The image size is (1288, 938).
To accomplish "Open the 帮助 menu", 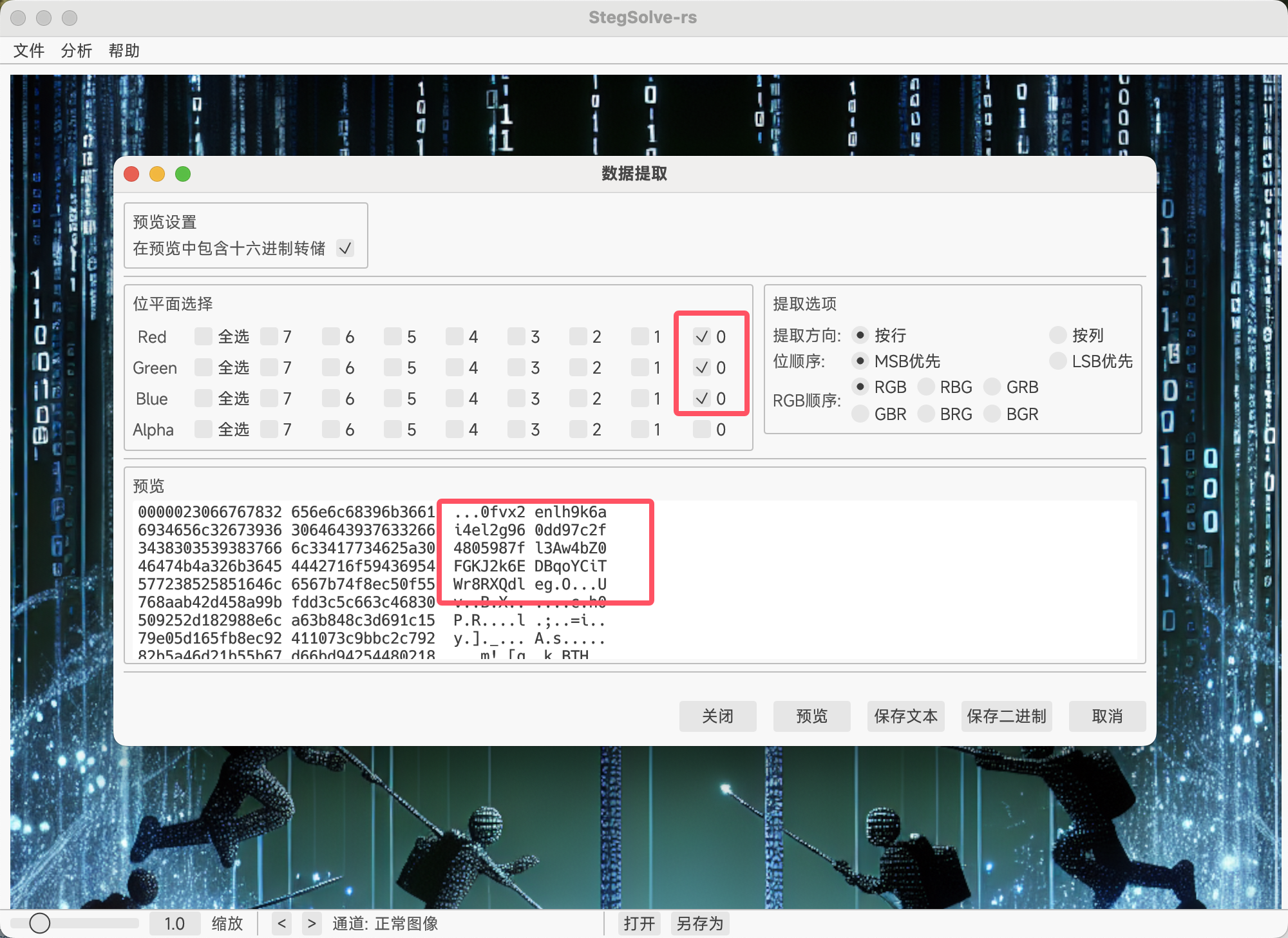I will (x=124, y=51).
